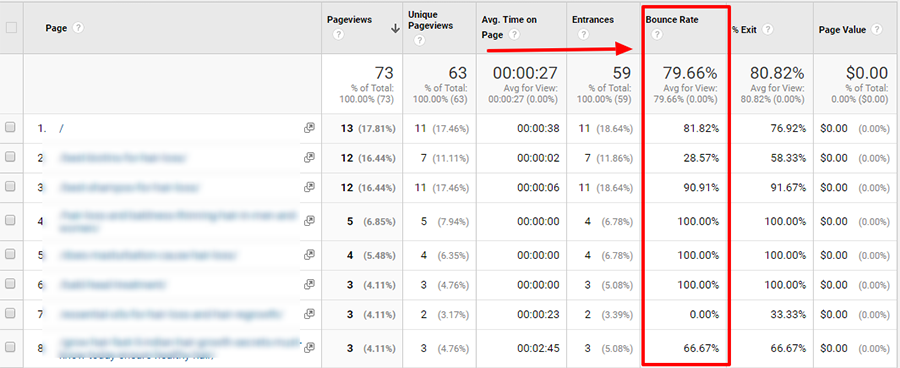Open row 1 page in new window icon
Screen dimensions: 900x368
[x=309, y=128]
